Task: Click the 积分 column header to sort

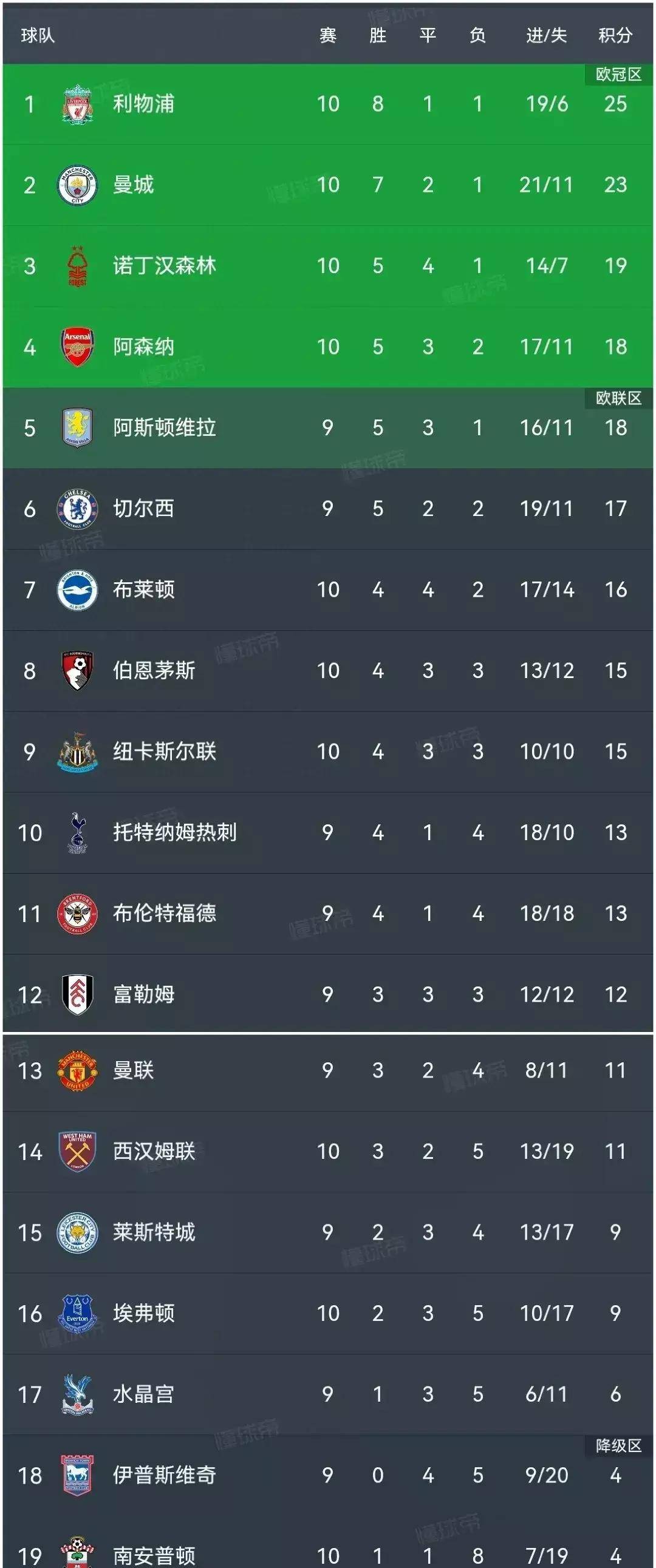Action: [617, 35]
